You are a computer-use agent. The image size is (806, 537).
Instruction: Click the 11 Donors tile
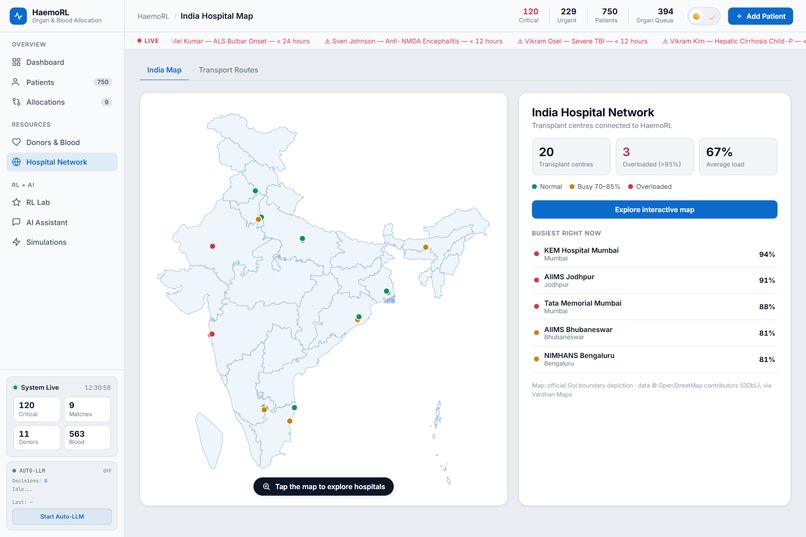tap(37, 437)
